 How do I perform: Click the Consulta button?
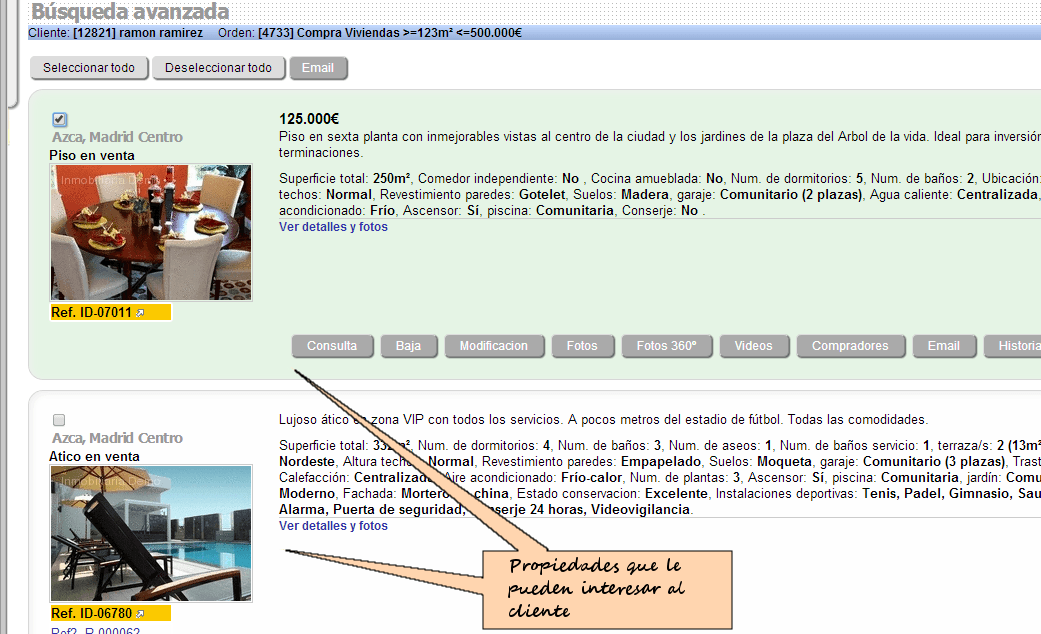[x=332, y=346]
